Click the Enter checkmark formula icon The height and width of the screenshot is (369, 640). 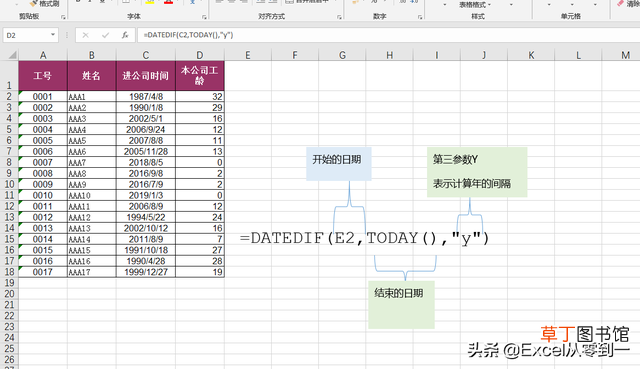(x=105, y=35)
